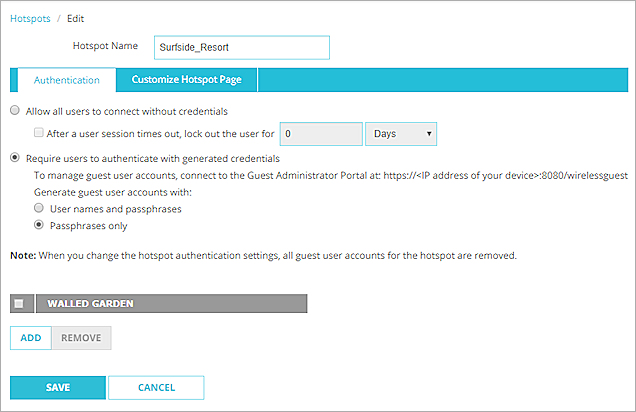Enable lock out after session timeout checkbox
Viewport: 636px width, 412px height.
[39, 133]
